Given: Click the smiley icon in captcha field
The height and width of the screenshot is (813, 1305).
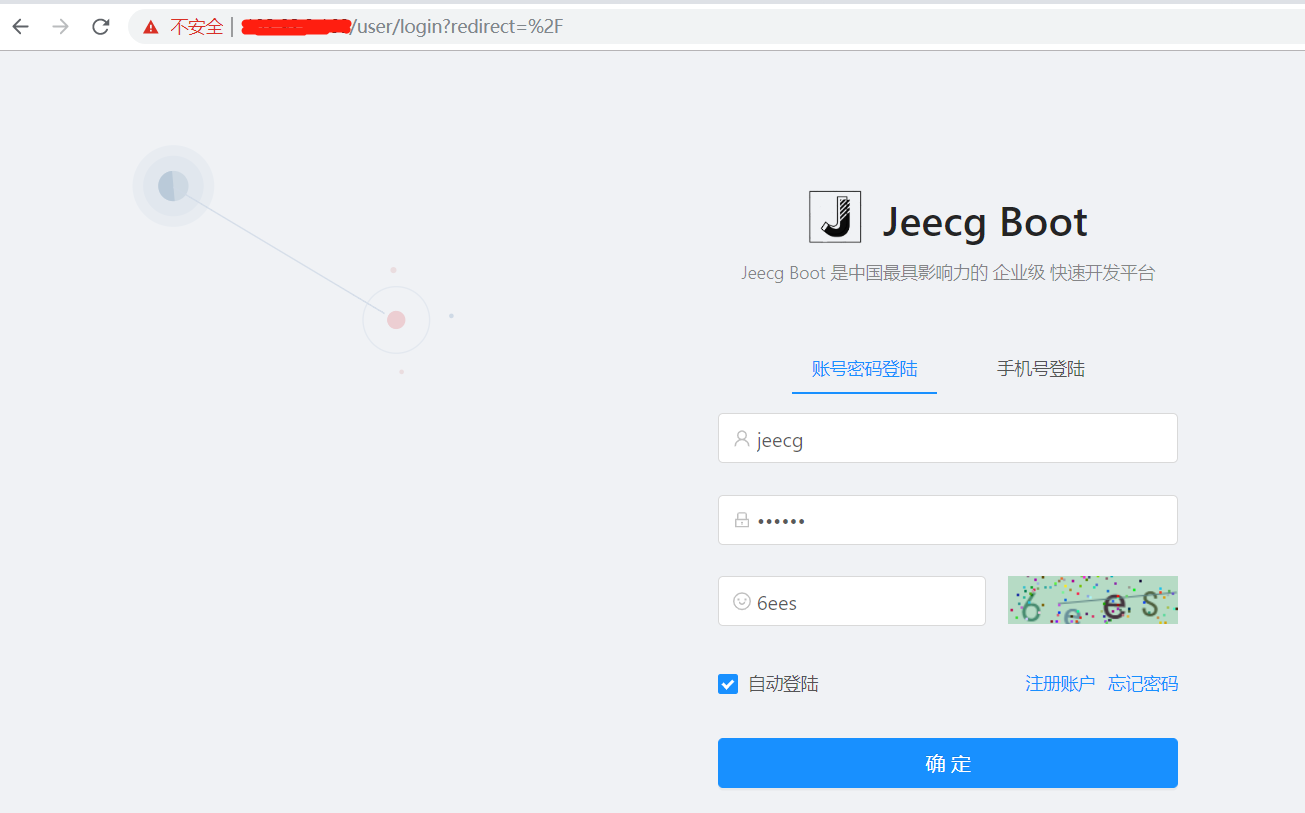Looking at the screenshot, I should point(740,601).
